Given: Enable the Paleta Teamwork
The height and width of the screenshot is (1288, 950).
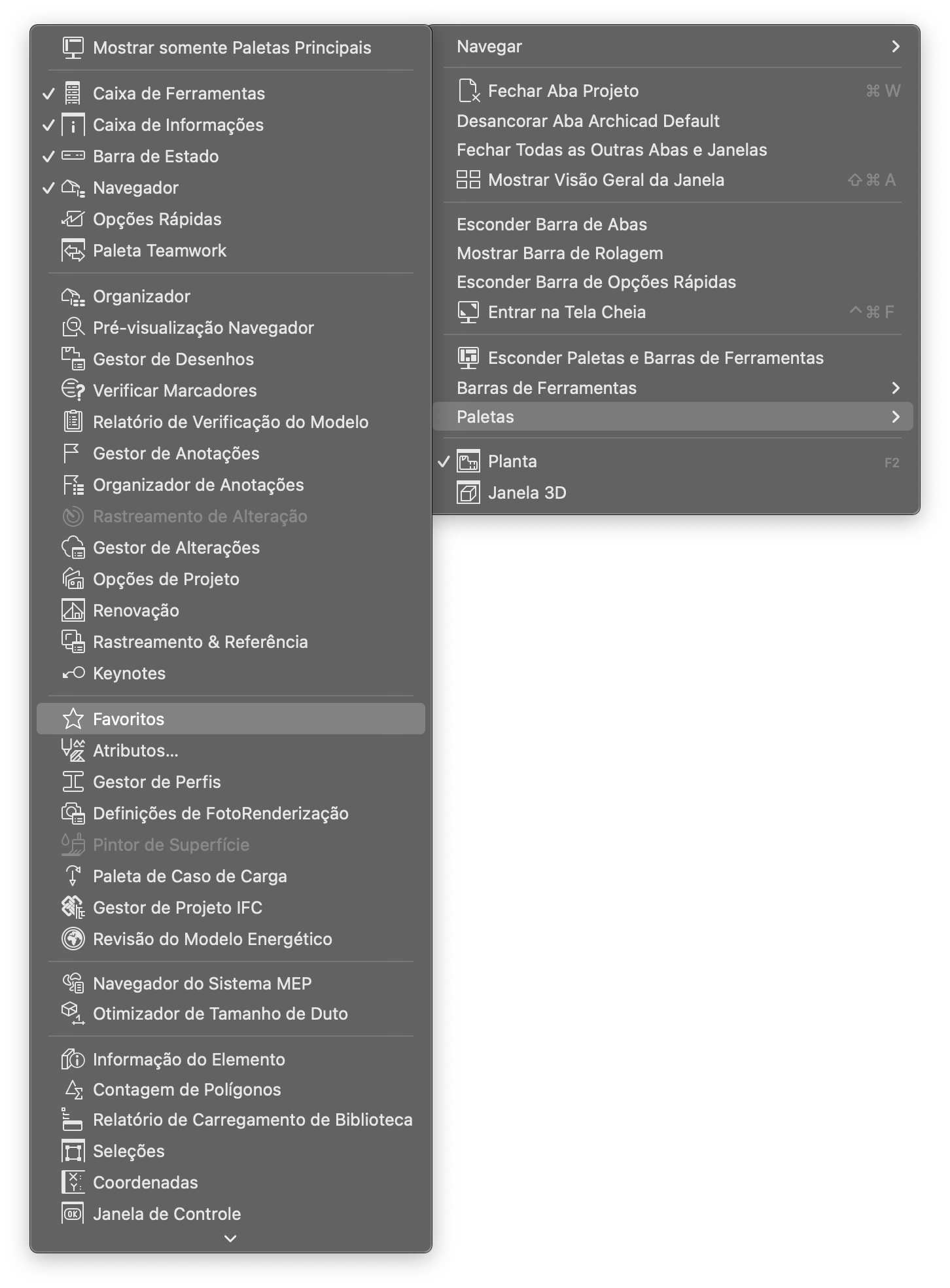Looking at the screenshot, I should [230, 250].
